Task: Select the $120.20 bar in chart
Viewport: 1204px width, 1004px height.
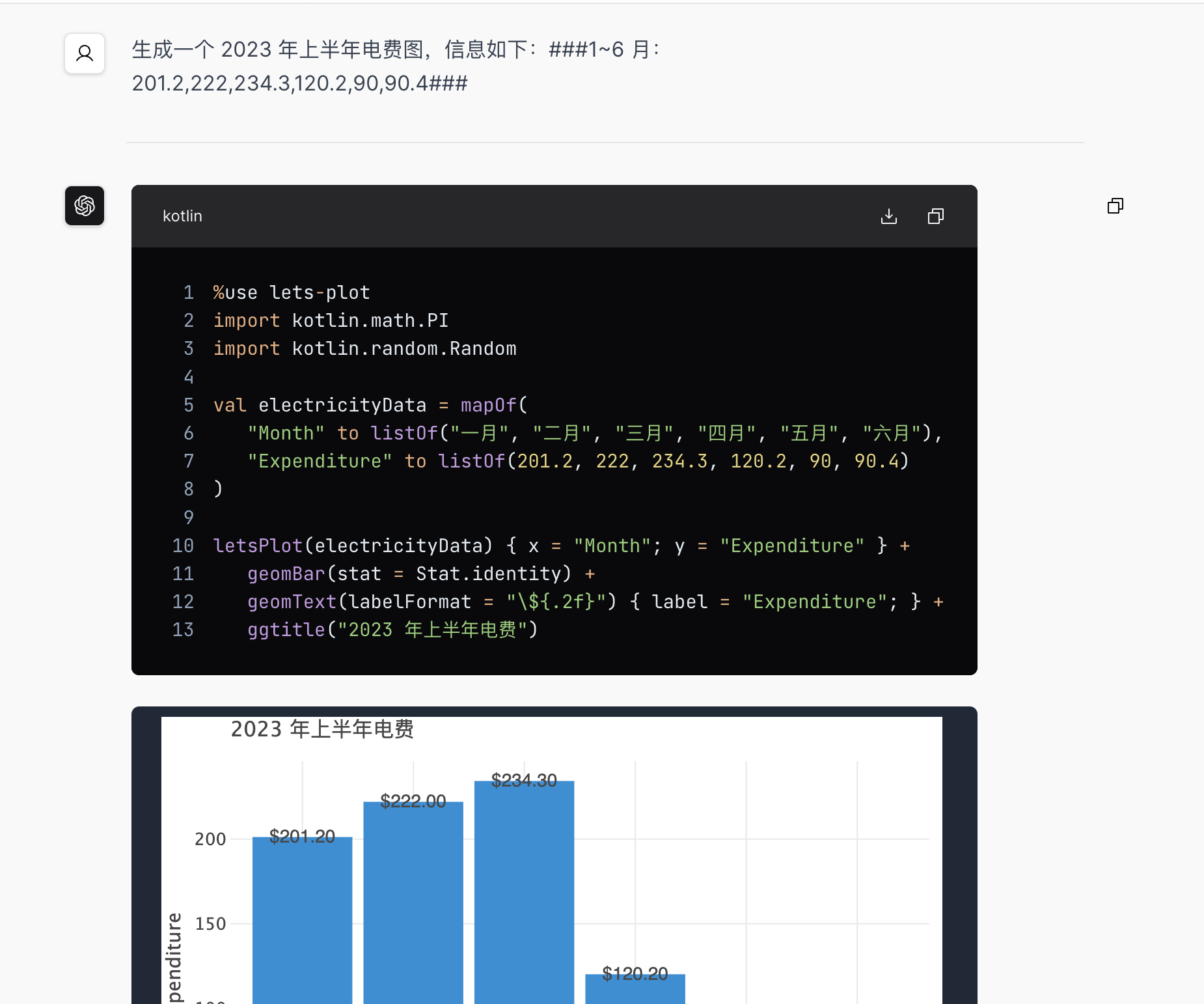Action: 635,989
